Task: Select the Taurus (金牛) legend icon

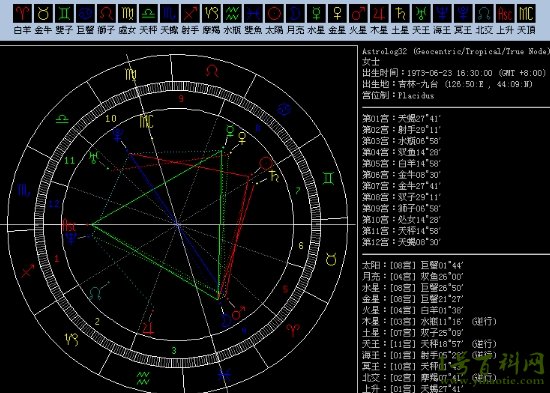Action: coord(43,13)
